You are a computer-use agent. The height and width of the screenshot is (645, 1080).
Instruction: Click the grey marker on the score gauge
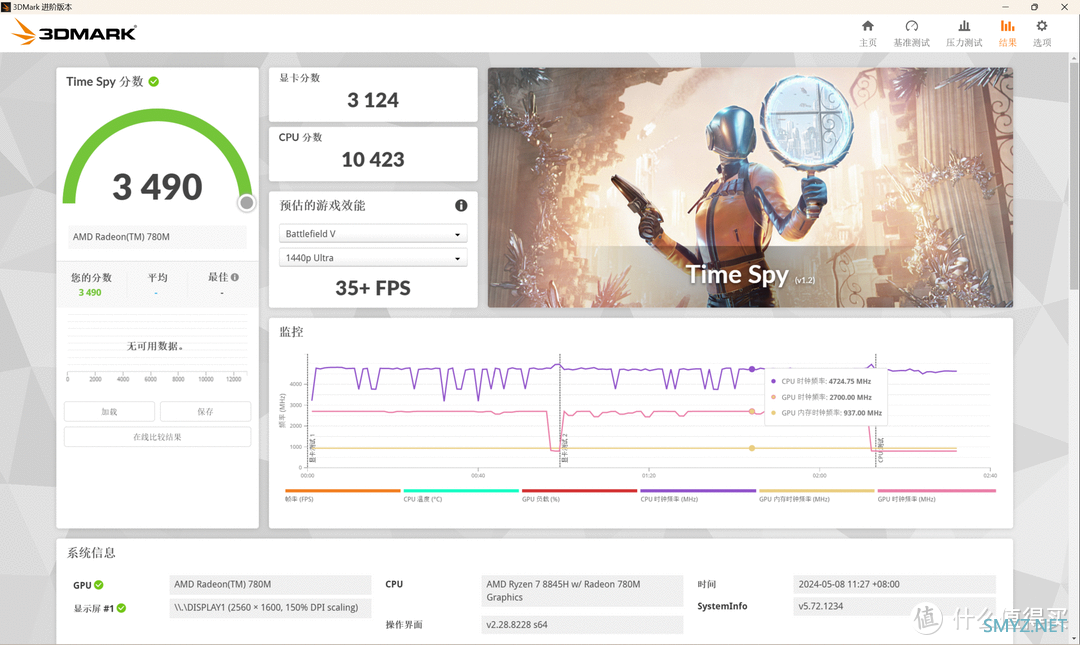(246, 204)
